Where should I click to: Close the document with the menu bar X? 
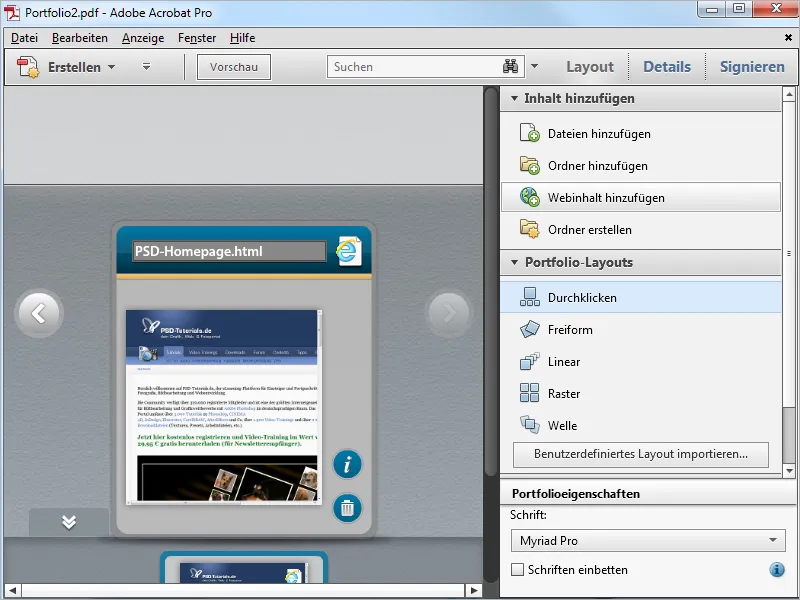point(788,38)
